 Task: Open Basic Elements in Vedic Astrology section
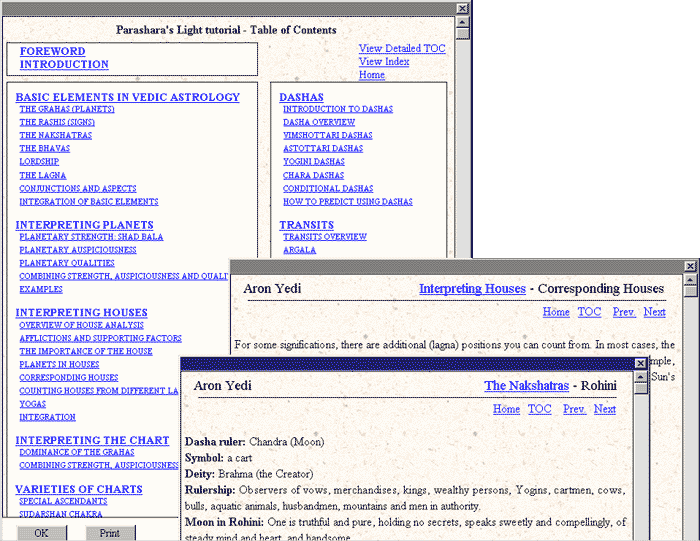[x=128, y=97]
